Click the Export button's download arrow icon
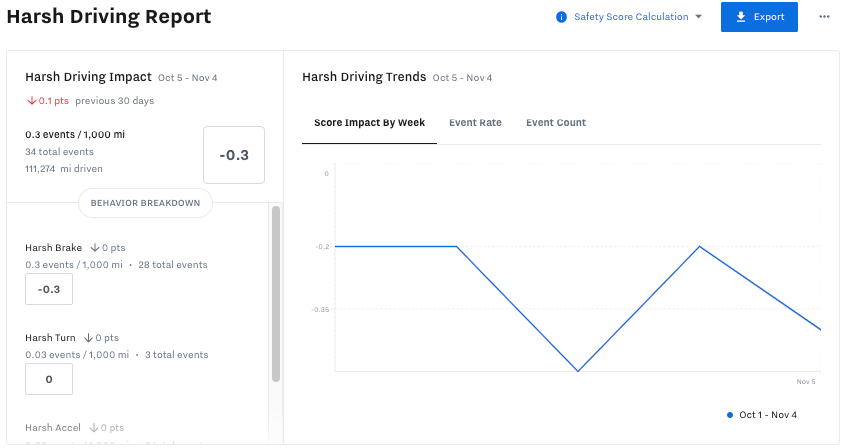This screenshot has height=448, width=843. (x=741, y=17)
